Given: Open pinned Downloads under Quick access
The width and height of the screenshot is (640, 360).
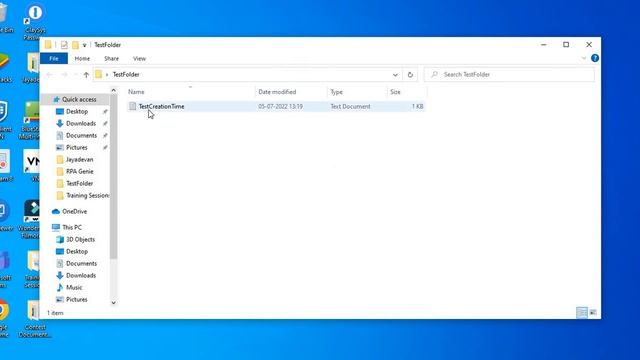Looking at the screenshot, I should 81,123.
